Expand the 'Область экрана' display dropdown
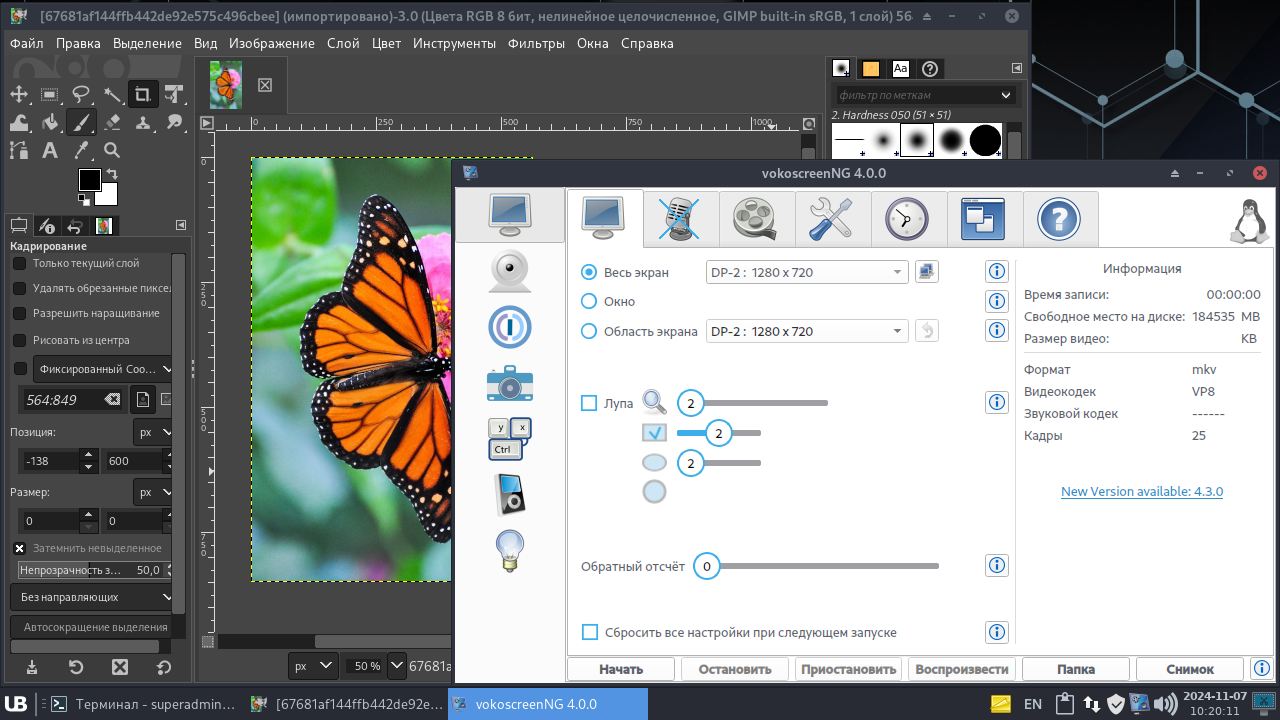Image resolution: width=1280 pixels, height=720 pixels. (x=806, y=331)
